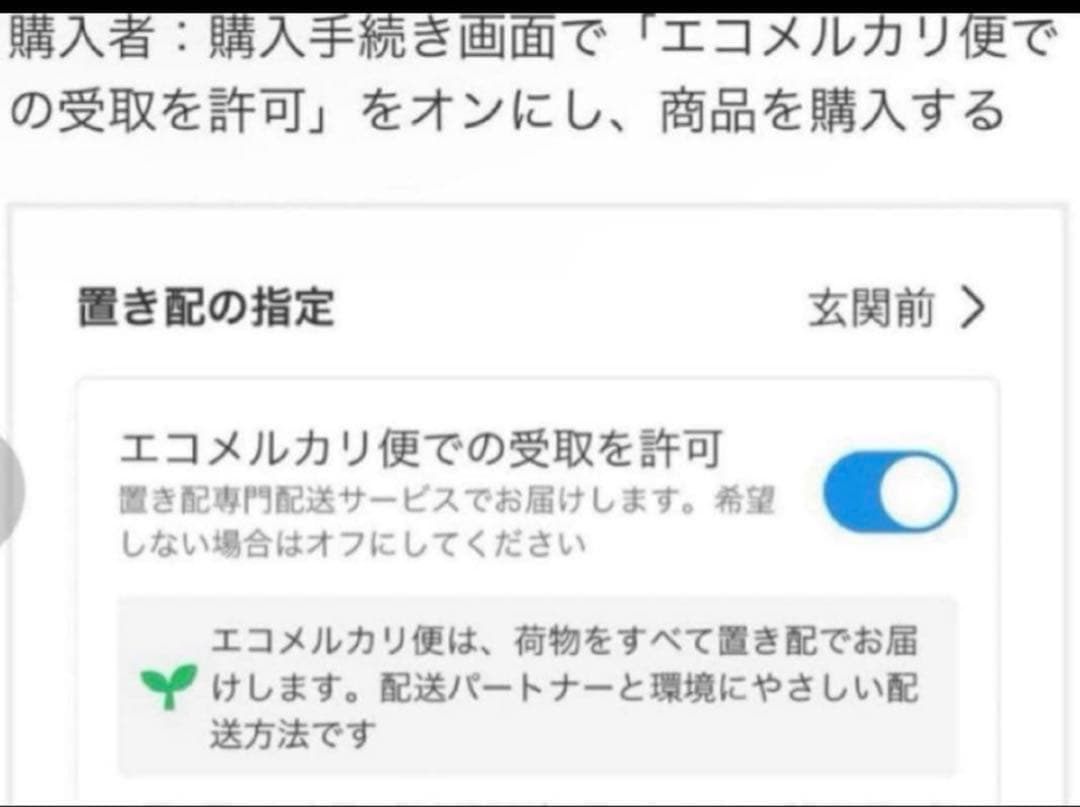The height and width of the screenshot is (807, 1080).
Task: Click the けします。配送パートナーと環境にやさしい line
Action: tap(564, 688)
